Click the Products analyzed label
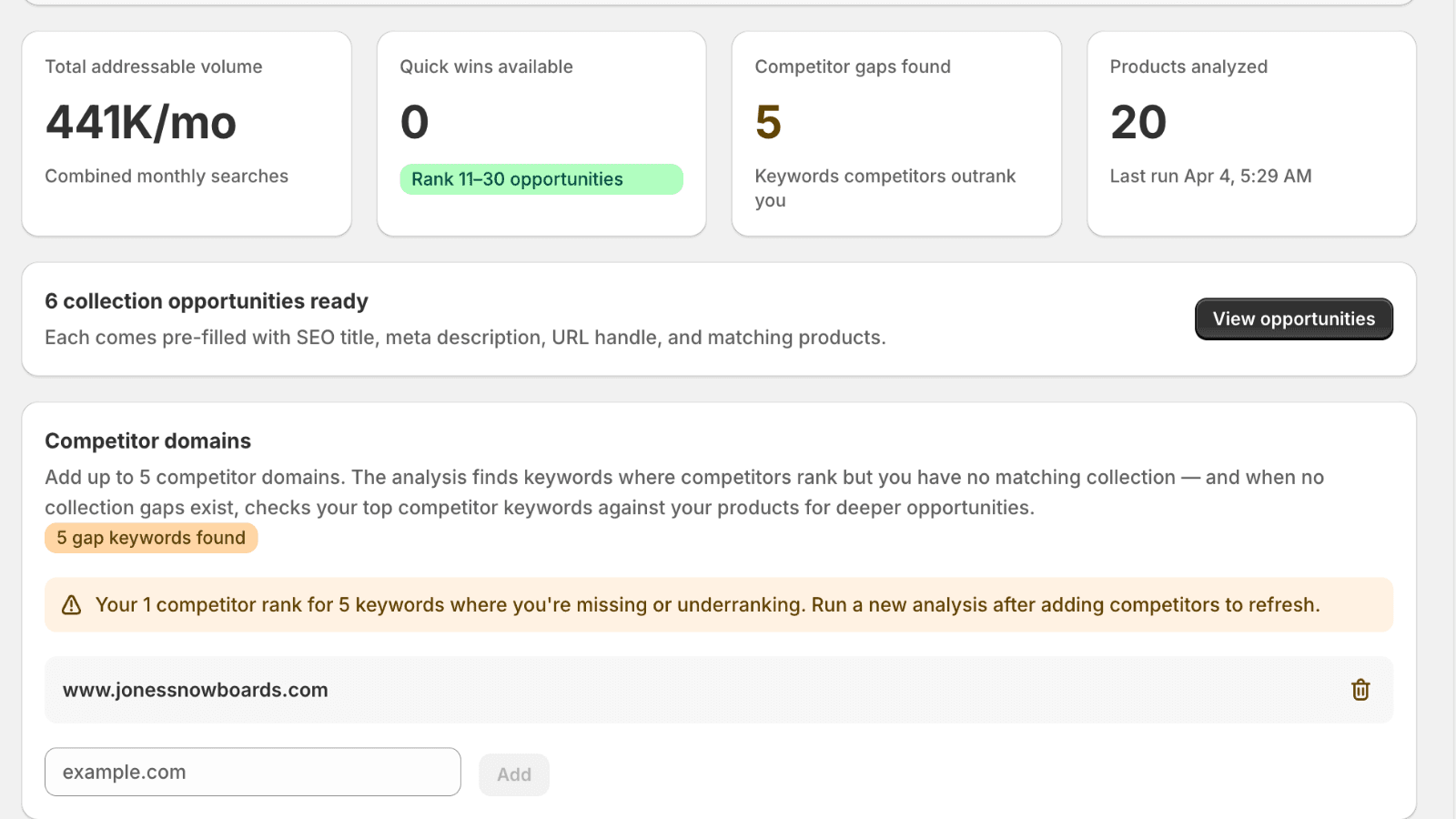The image size is (1456, 819). [x=1188, y=66]
